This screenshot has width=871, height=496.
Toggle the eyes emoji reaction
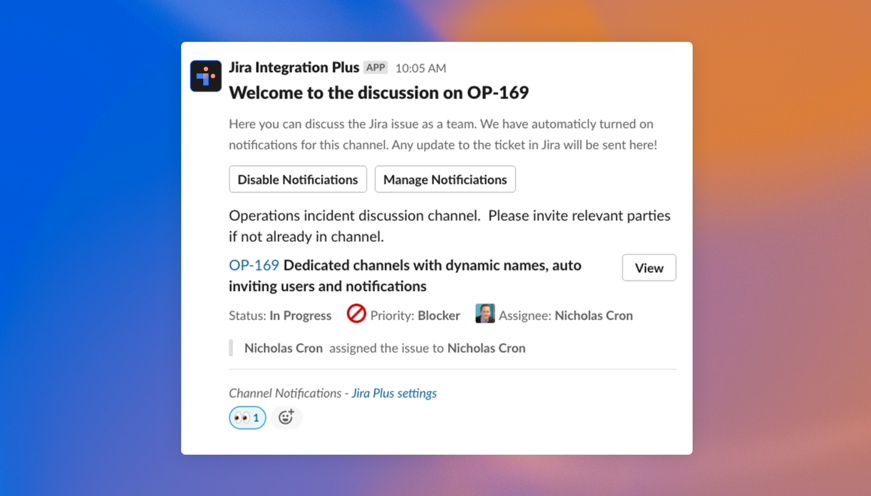pos(247,418)
